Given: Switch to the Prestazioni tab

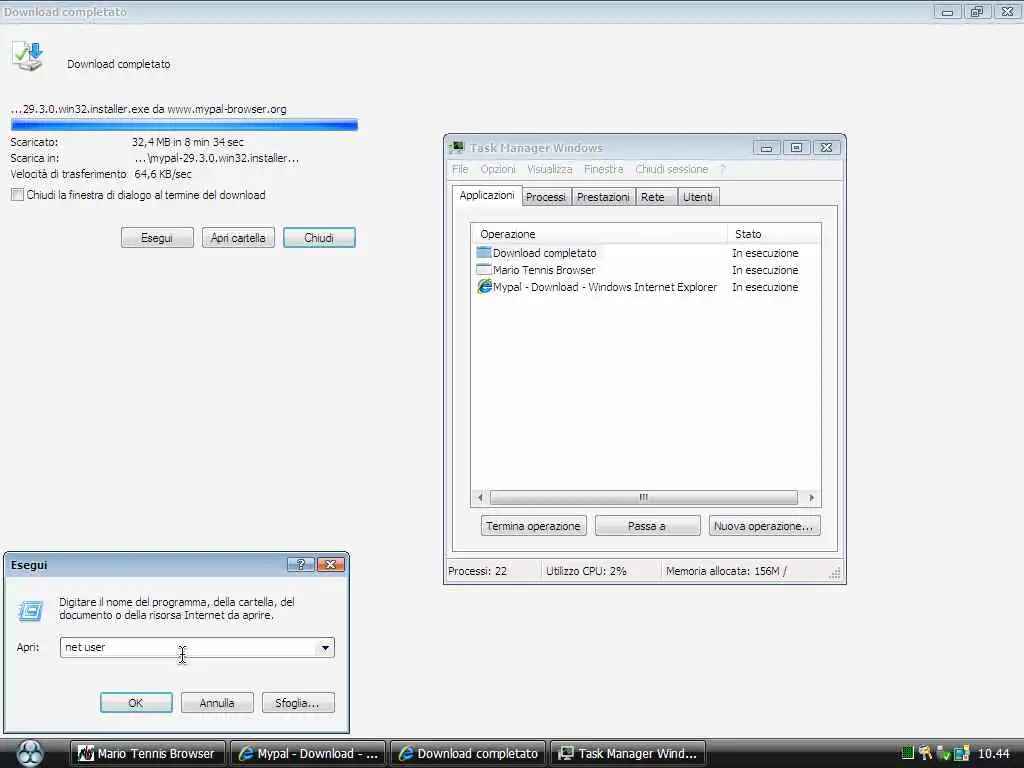Looking at the screenshot, I should click(x=603, y=197).
